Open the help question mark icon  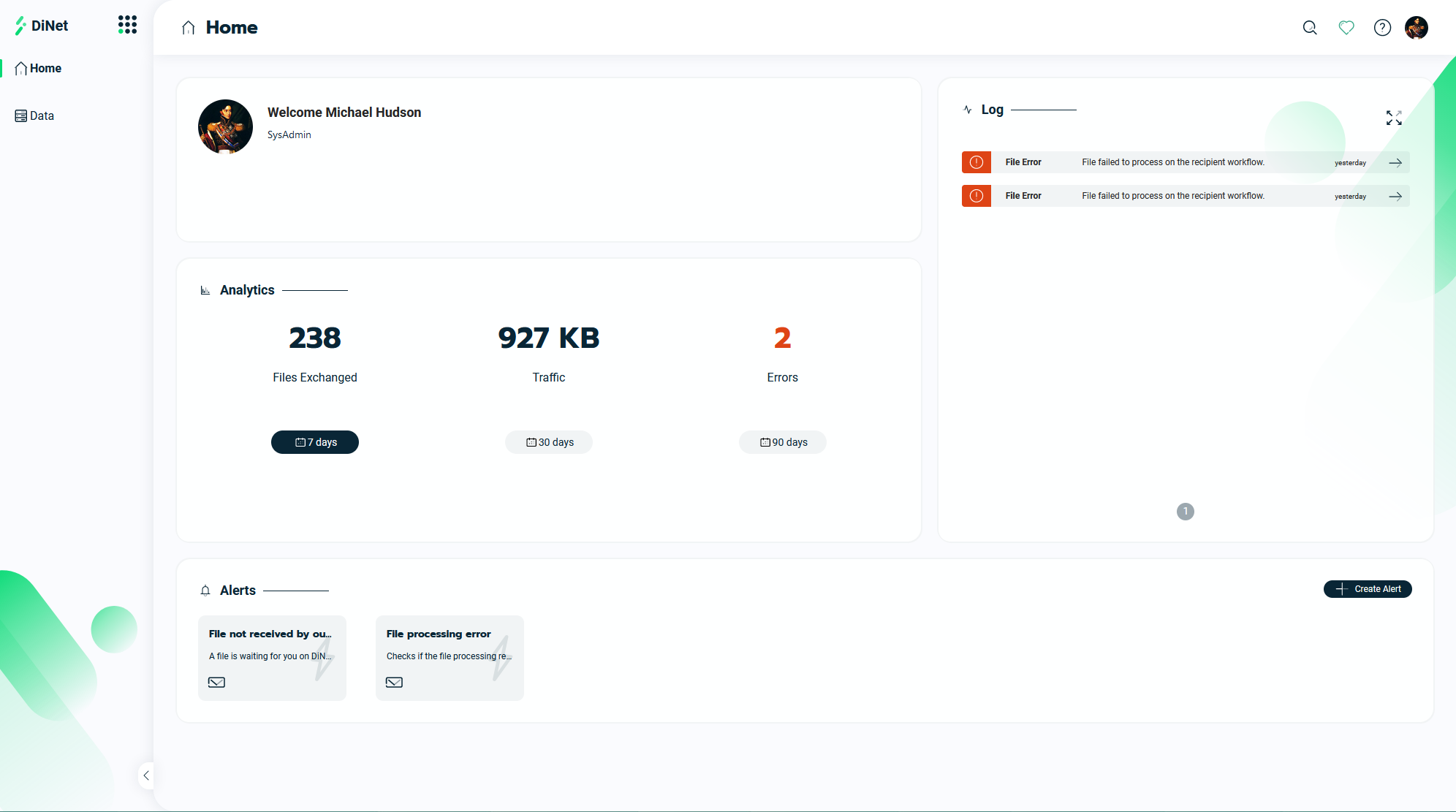click(1381, 28)
